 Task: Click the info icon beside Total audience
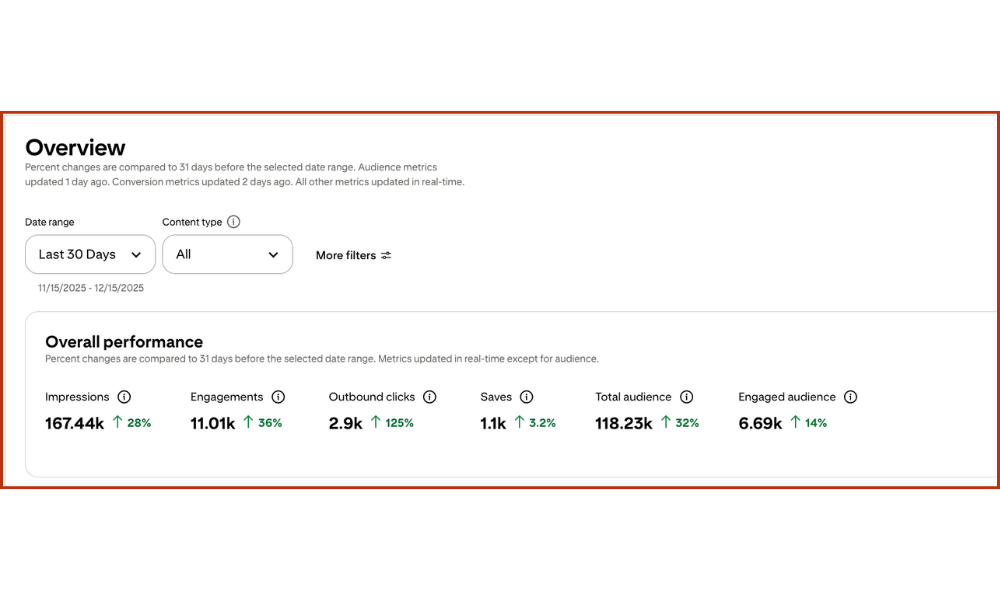(686, 397)
